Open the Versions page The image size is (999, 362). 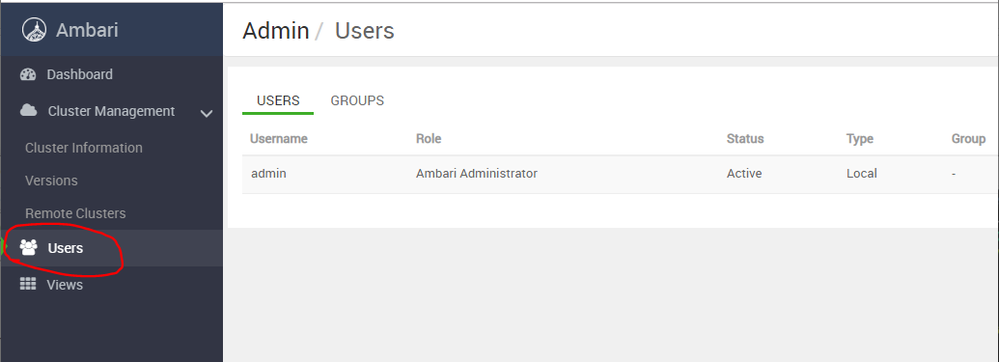pyautogui.click(x=51, y=181)
